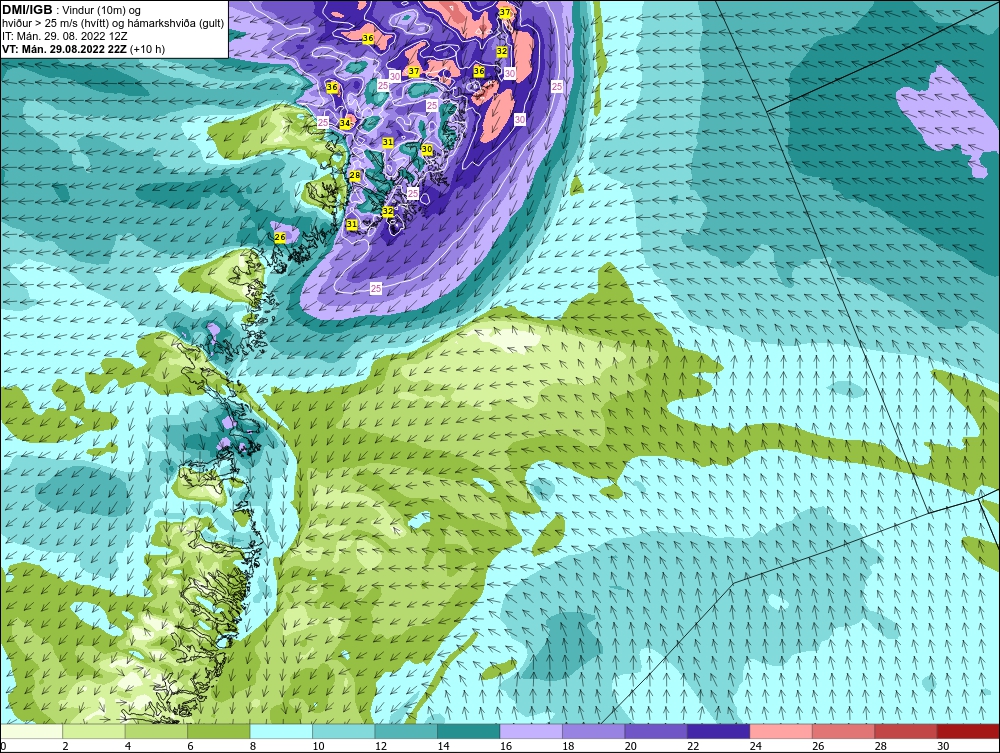Click the 12–14 m/s teal legend swatch
The height and width of the screenshot is (753, 1000).
[406, 731]
